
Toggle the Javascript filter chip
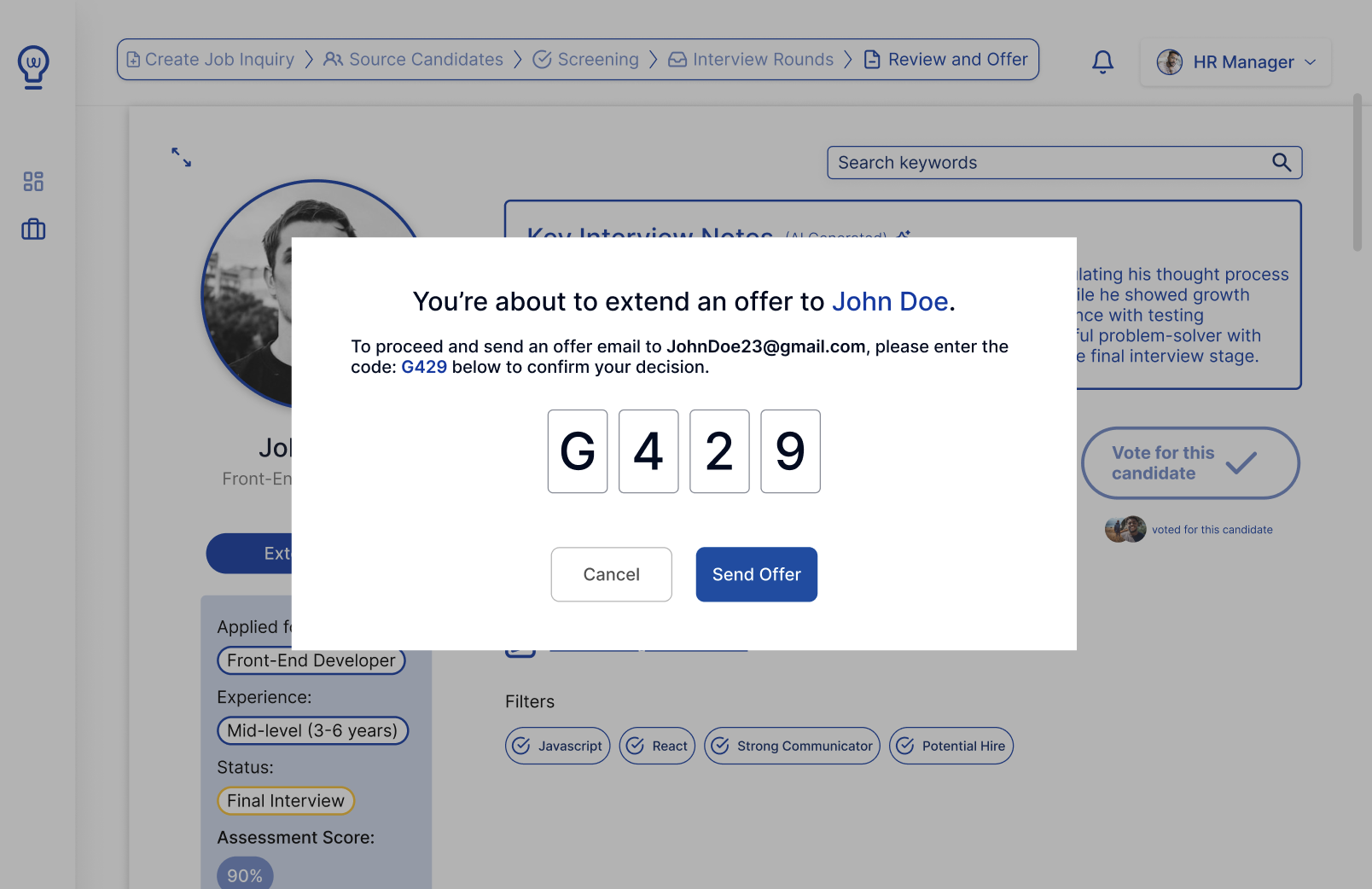click(x=557, y=746)
